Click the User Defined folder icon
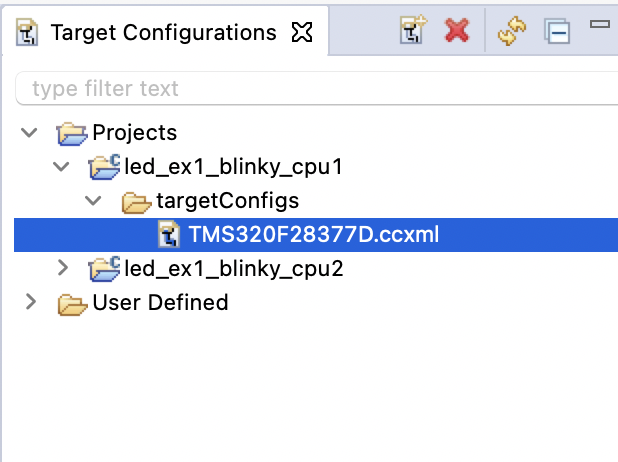Image resolution: width=618 pixels, height=462 pixels. pyautogui.click(x=72, y=304)
